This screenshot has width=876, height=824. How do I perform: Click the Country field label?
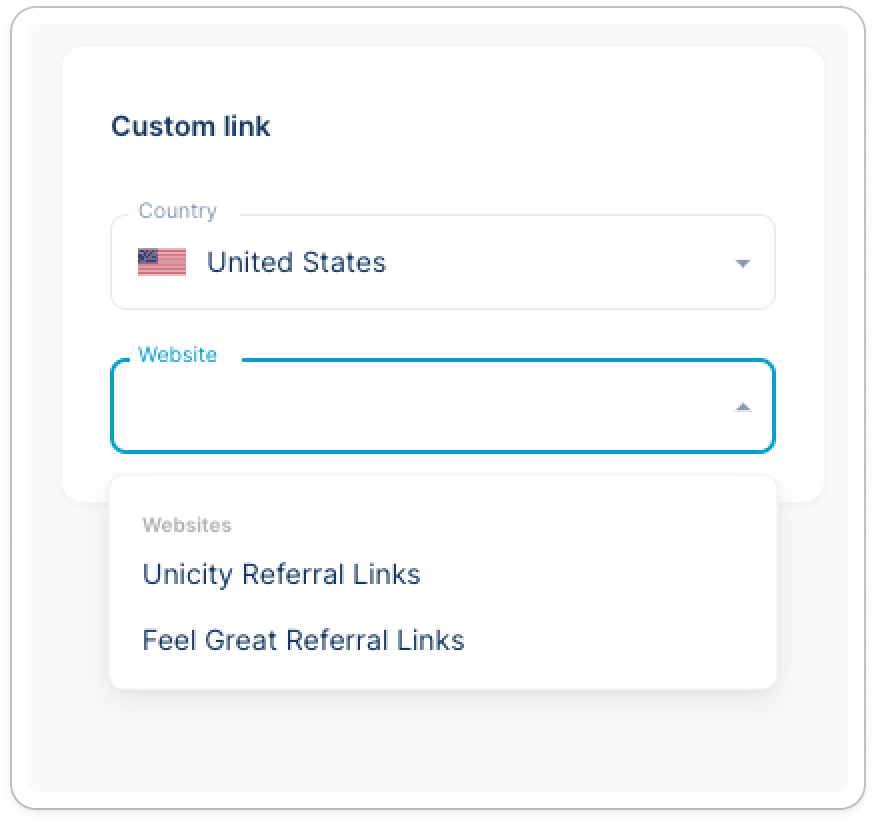177,211
